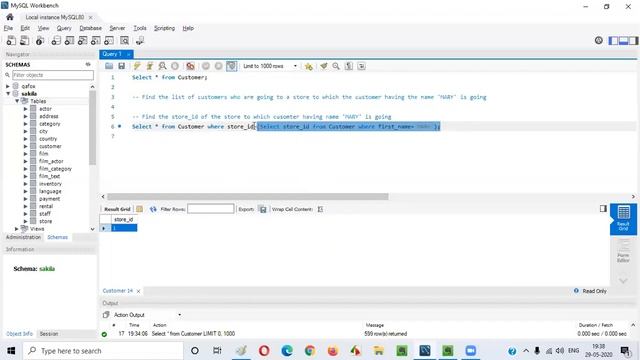Image resolution: width=640 pixels, height=360 pixels.
Task: Expand the payment table node
Action: 26,199
